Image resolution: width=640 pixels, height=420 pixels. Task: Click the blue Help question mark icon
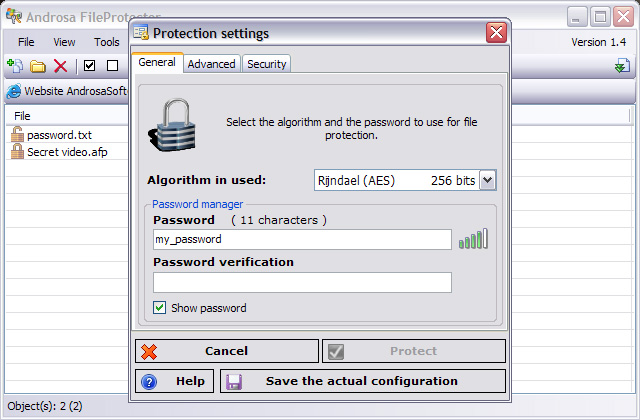coord(150,381)
